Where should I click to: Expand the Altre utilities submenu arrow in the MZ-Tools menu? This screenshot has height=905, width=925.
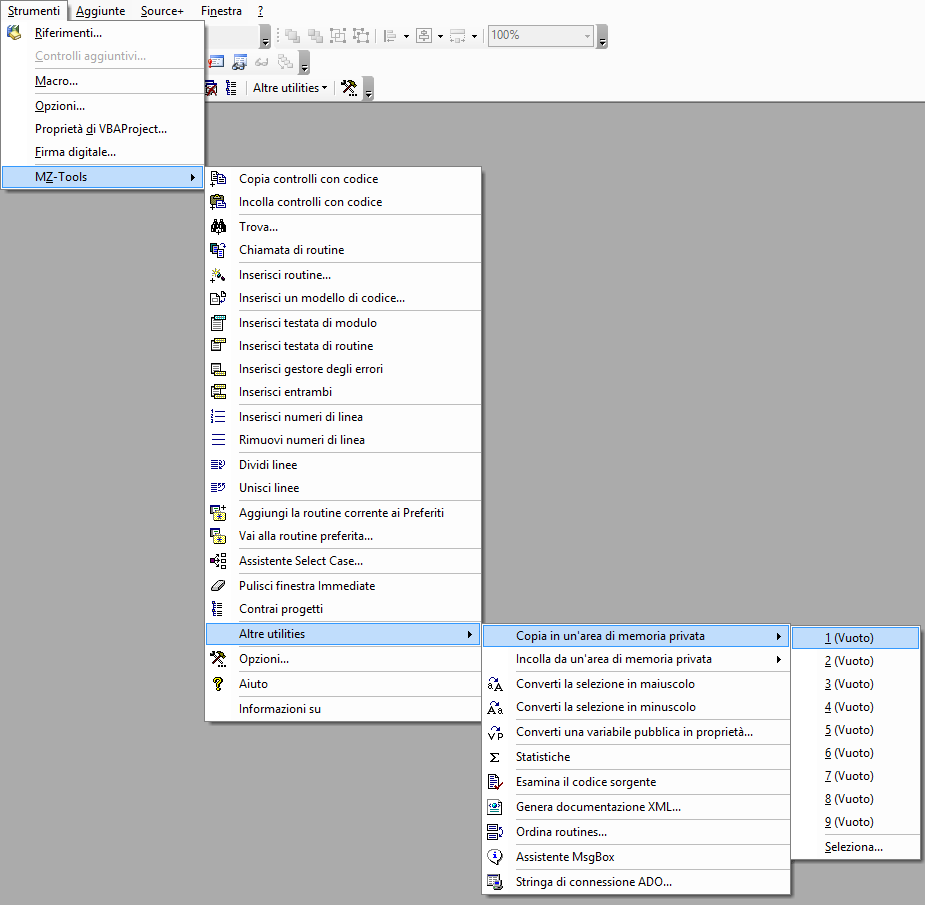pyautogui.click(x=470, y=634)
